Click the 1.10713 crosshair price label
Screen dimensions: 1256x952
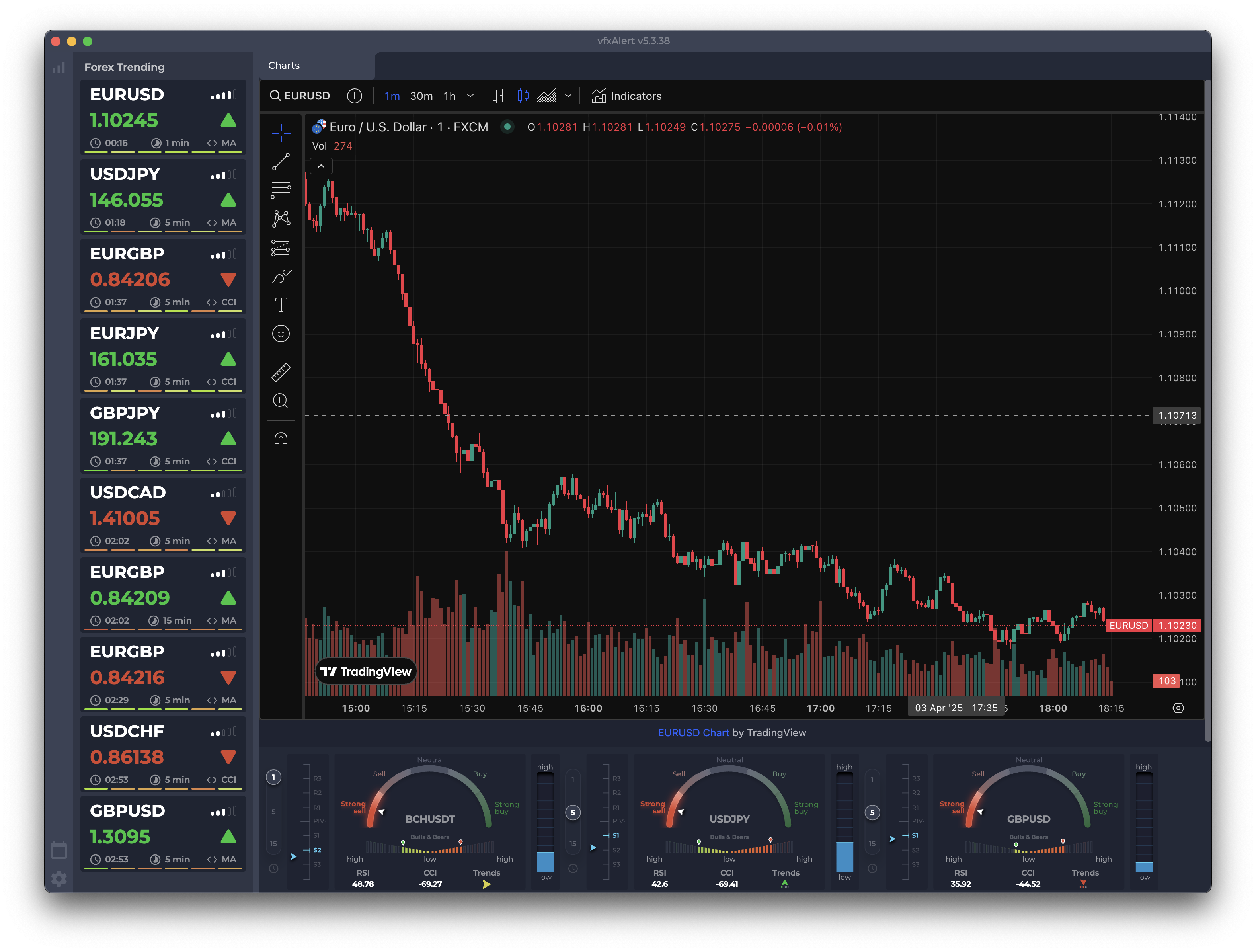click(x=1177, y=416)
